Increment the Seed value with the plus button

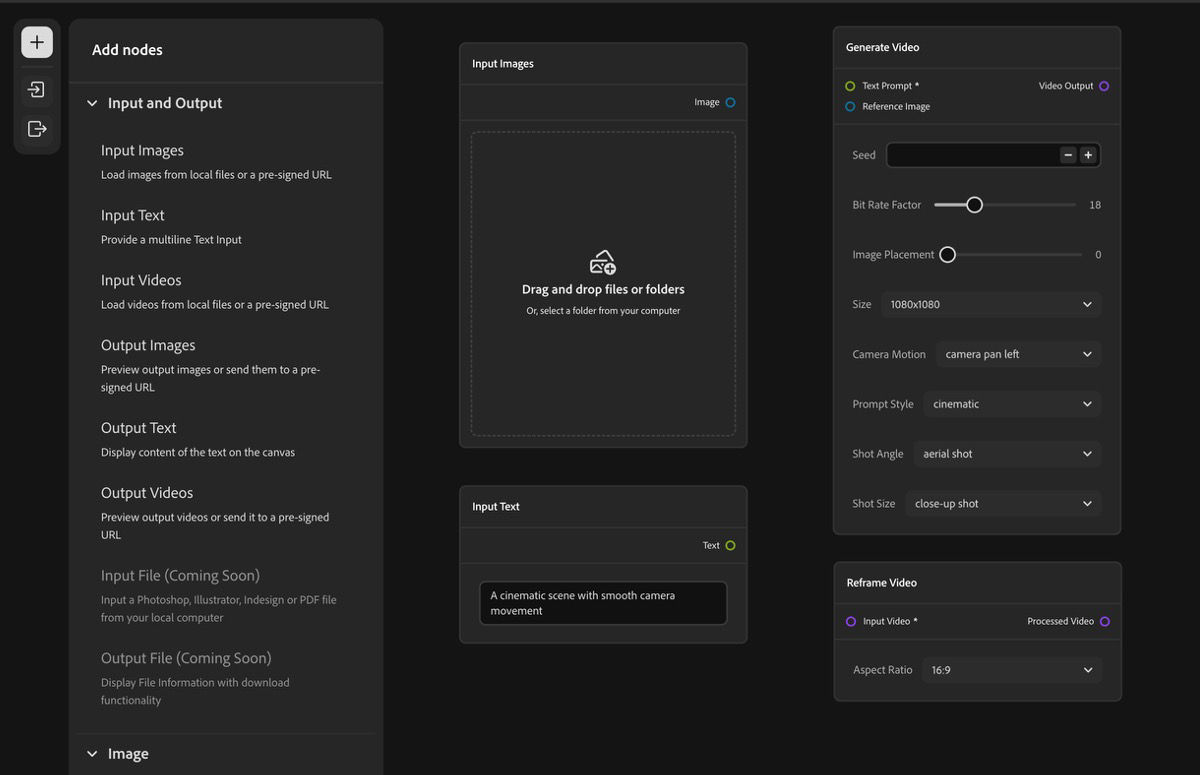1087,154
